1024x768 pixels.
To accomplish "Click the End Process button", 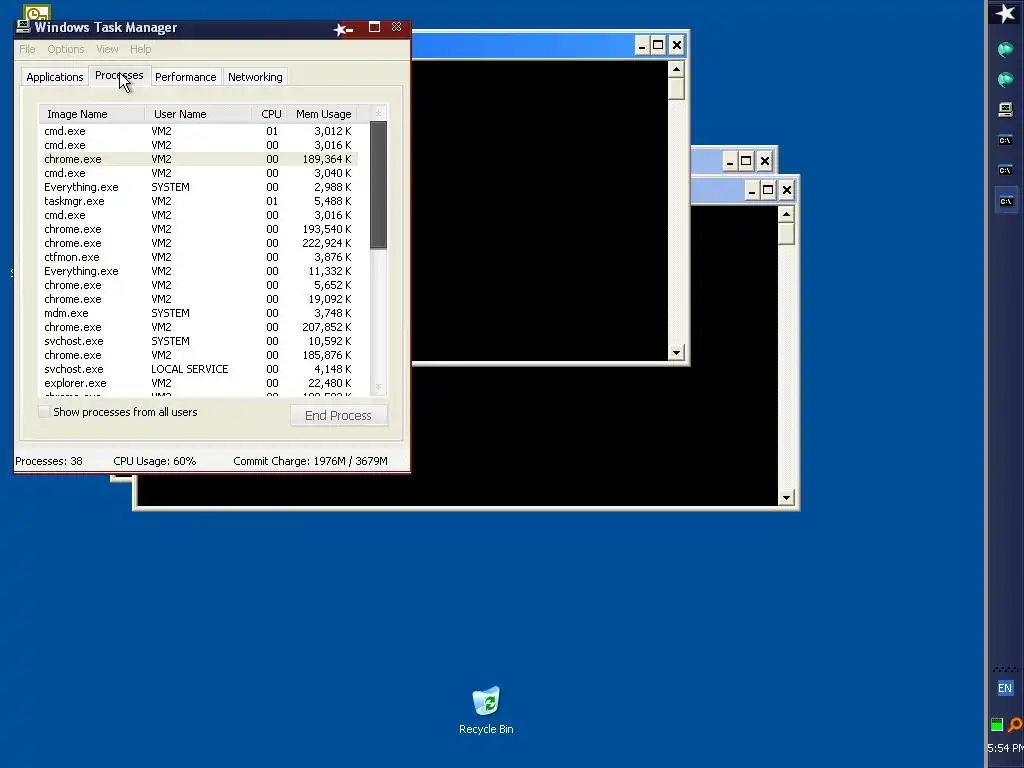I will pyautogui.click(x=338, y=415).
